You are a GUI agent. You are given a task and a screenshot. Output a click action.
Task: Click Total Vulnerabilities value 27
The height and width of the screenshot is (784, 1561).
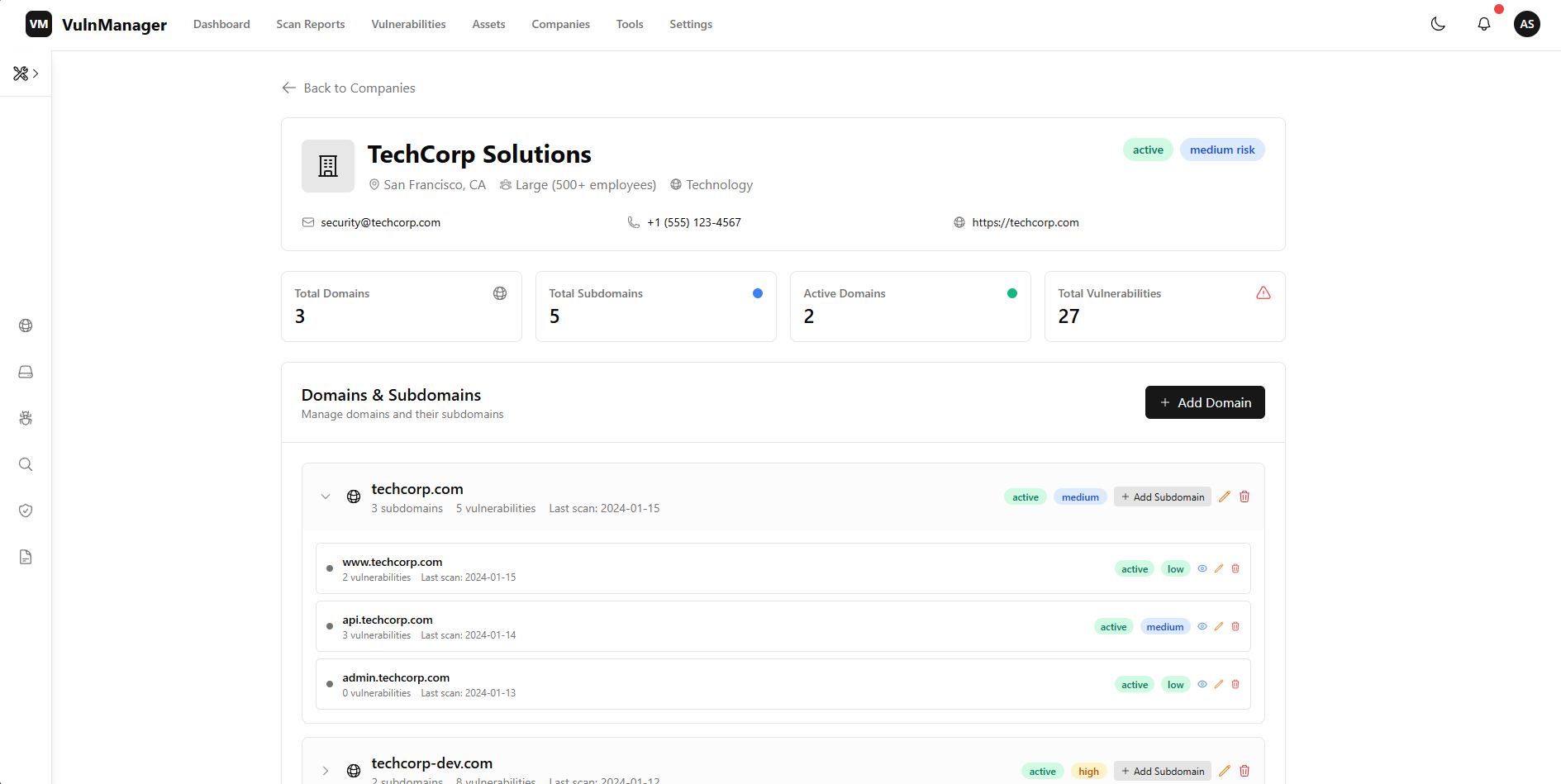[1068, 316]
